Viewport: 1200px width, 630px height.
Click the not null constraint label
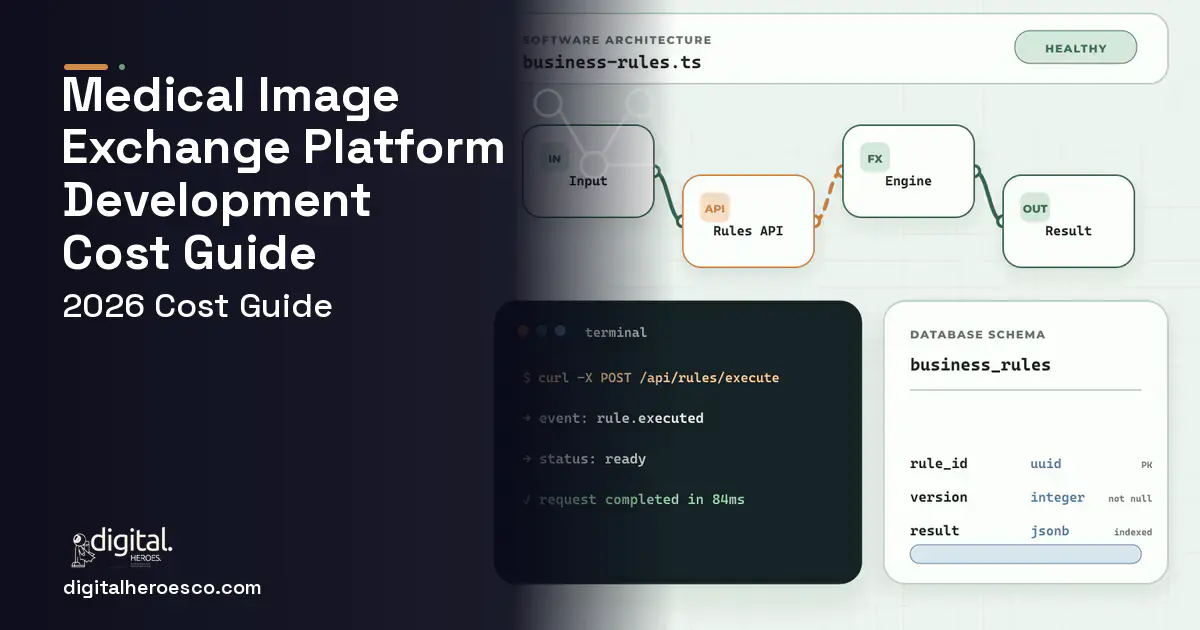1130,498
